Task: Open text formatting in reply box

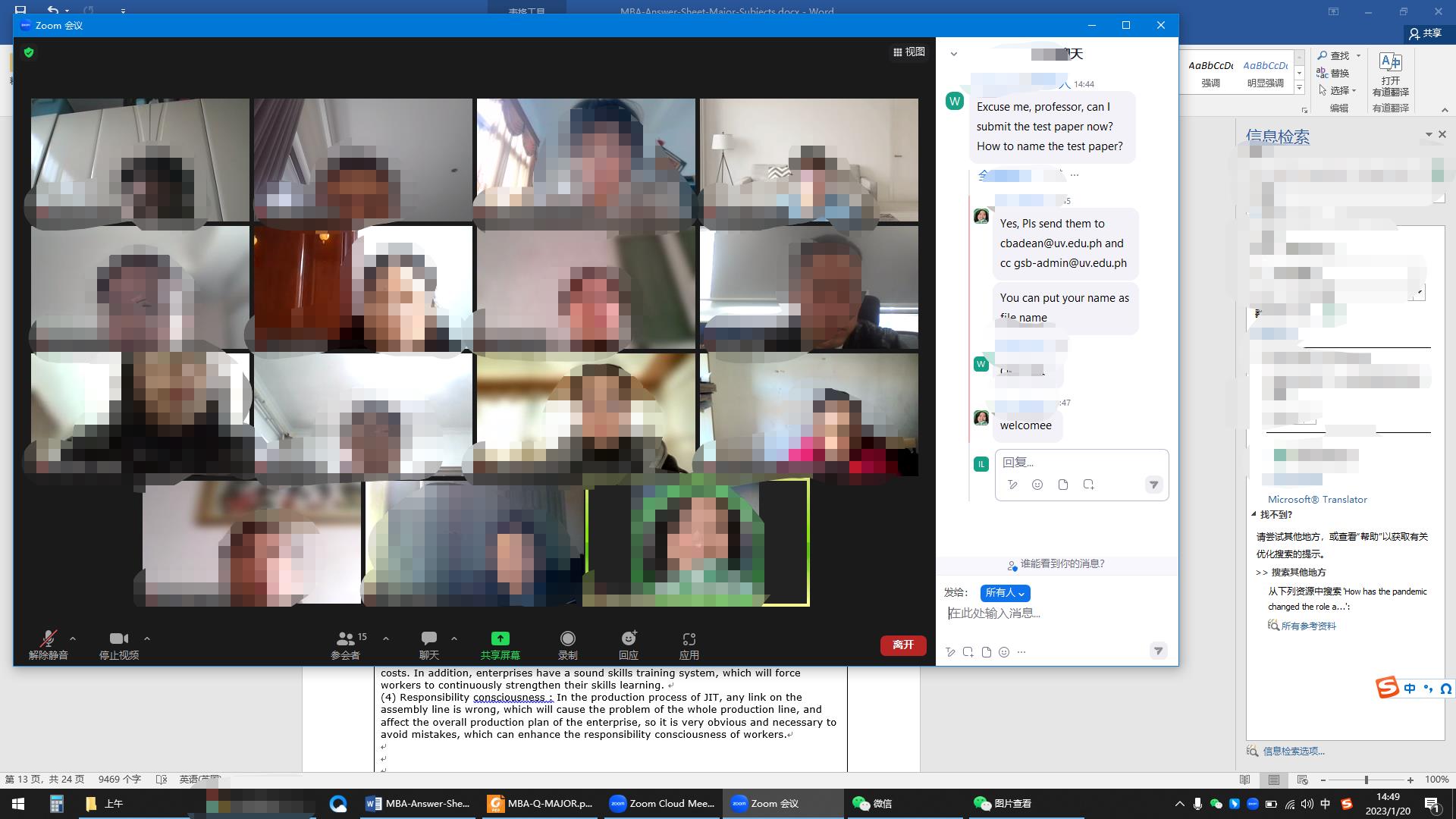Action: point(1012,485)
